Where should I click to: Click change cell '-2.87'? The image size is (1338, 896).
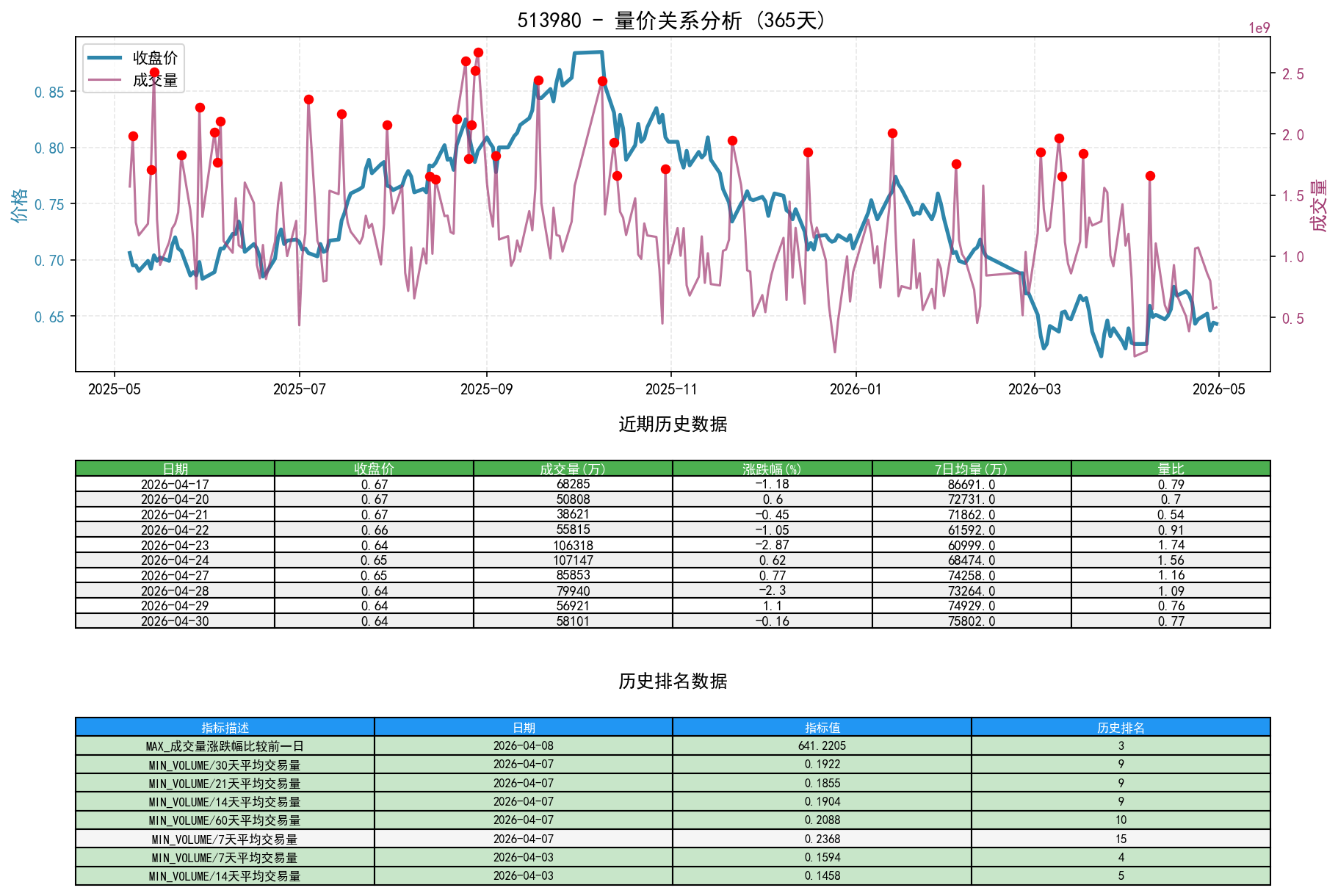[772, 545]
